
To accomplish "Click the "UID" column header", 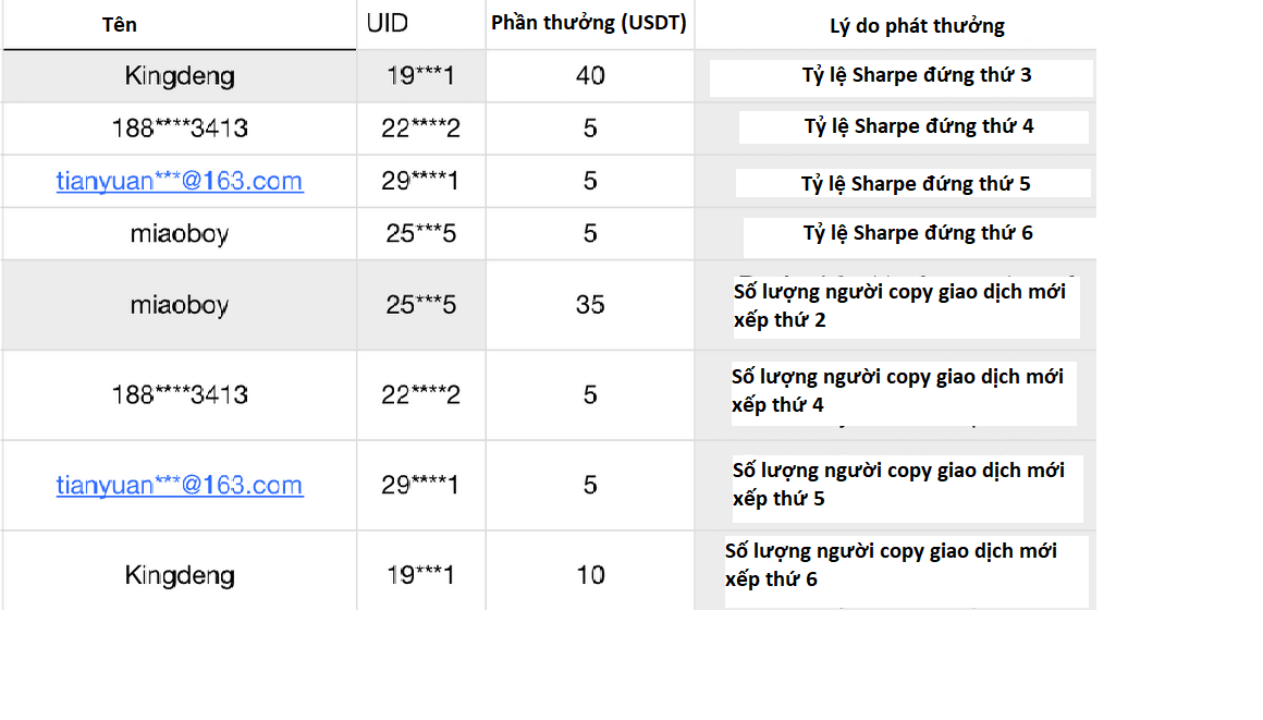I will pos(387,24).
